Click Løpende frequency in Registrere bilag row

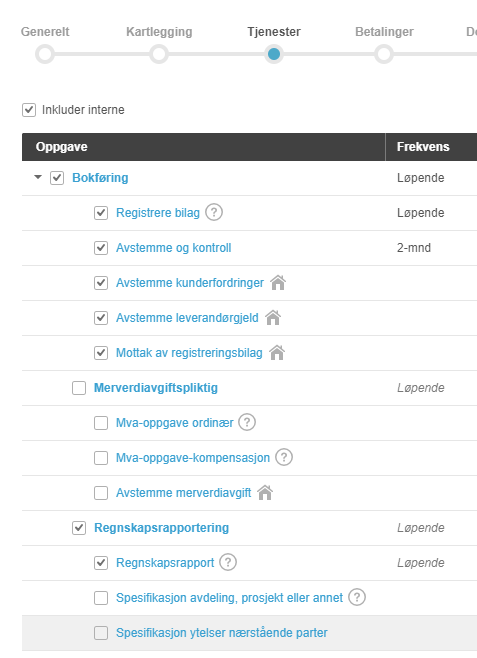click(x=421, y=213)
